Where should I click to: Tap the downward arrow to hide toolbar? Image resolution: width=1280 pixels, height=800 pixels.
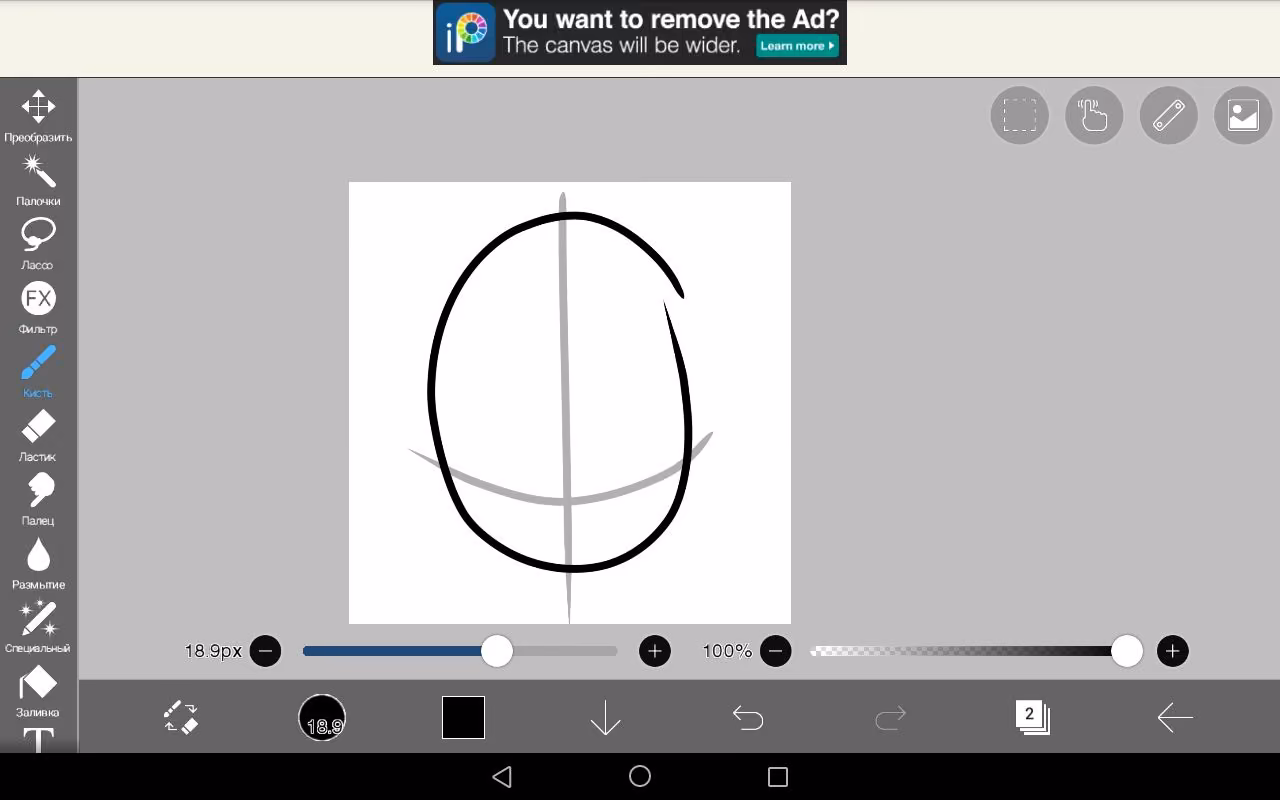click(605, 717)
